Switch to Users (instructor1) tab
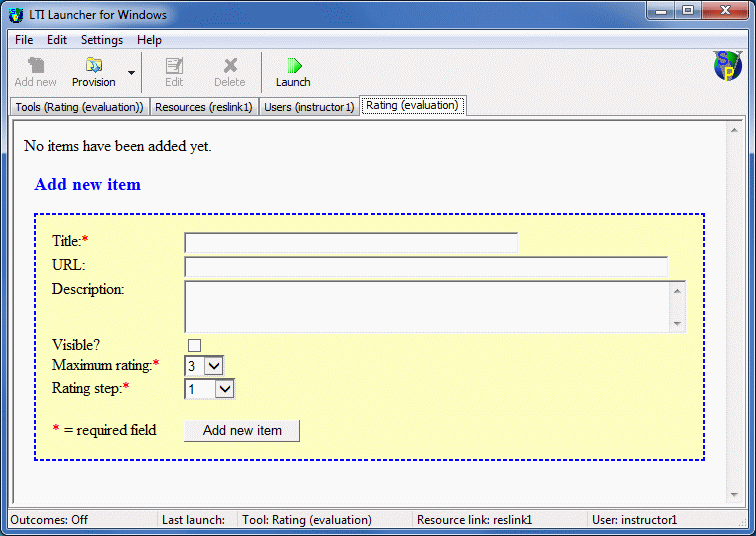This screenshot has height=536, width=756. [x=309, y=107]
